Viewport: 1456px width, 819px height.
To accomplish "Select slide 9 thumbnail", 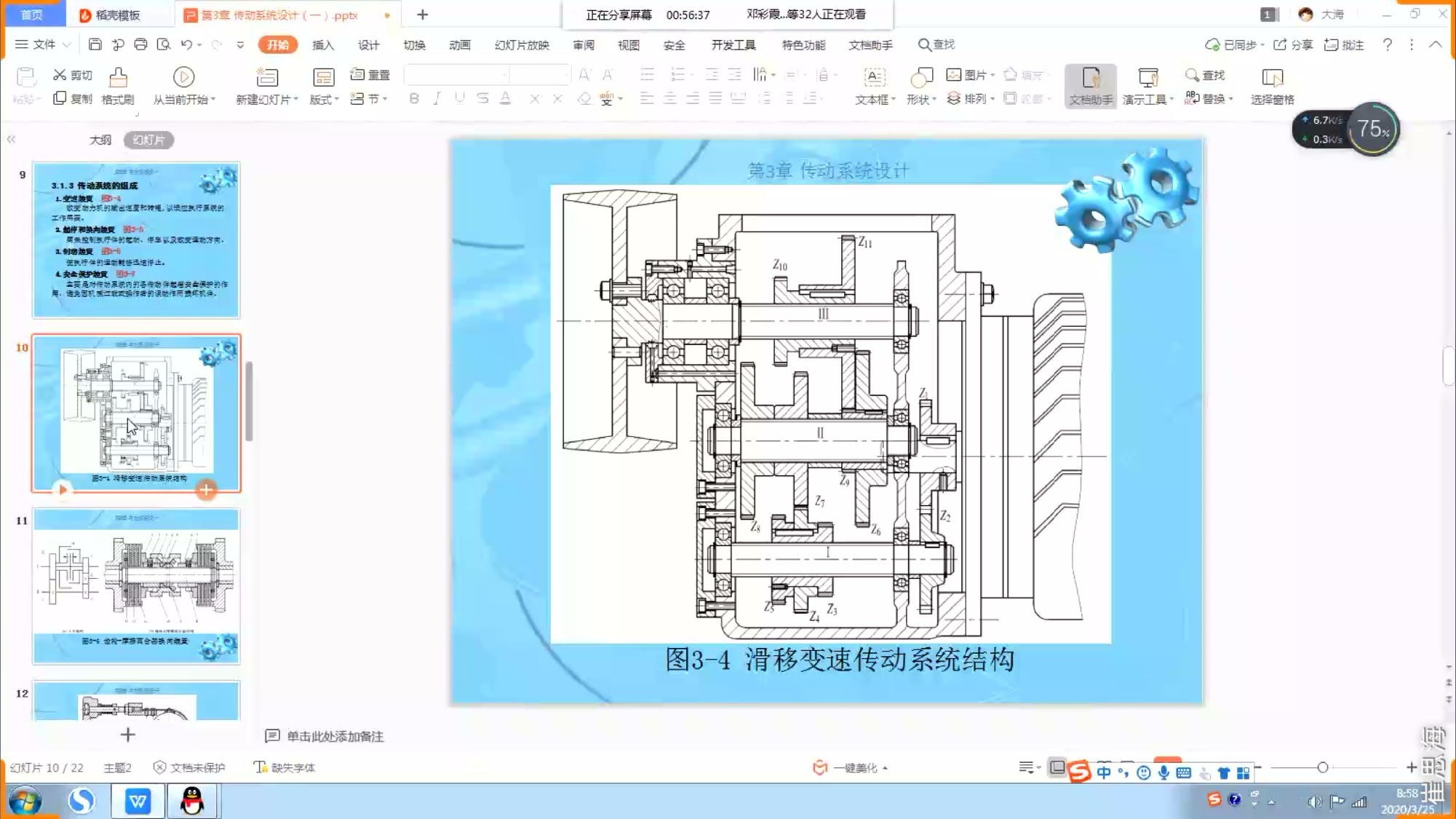I will pos(136,240).
